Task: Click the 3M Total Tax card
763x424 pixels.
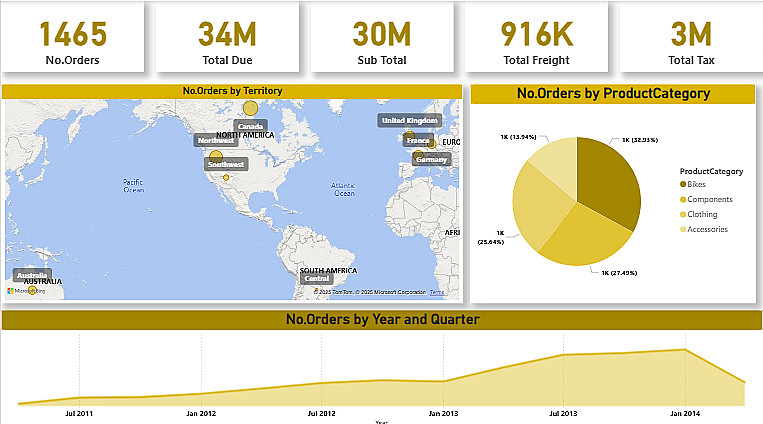Action: click(691, 37)
